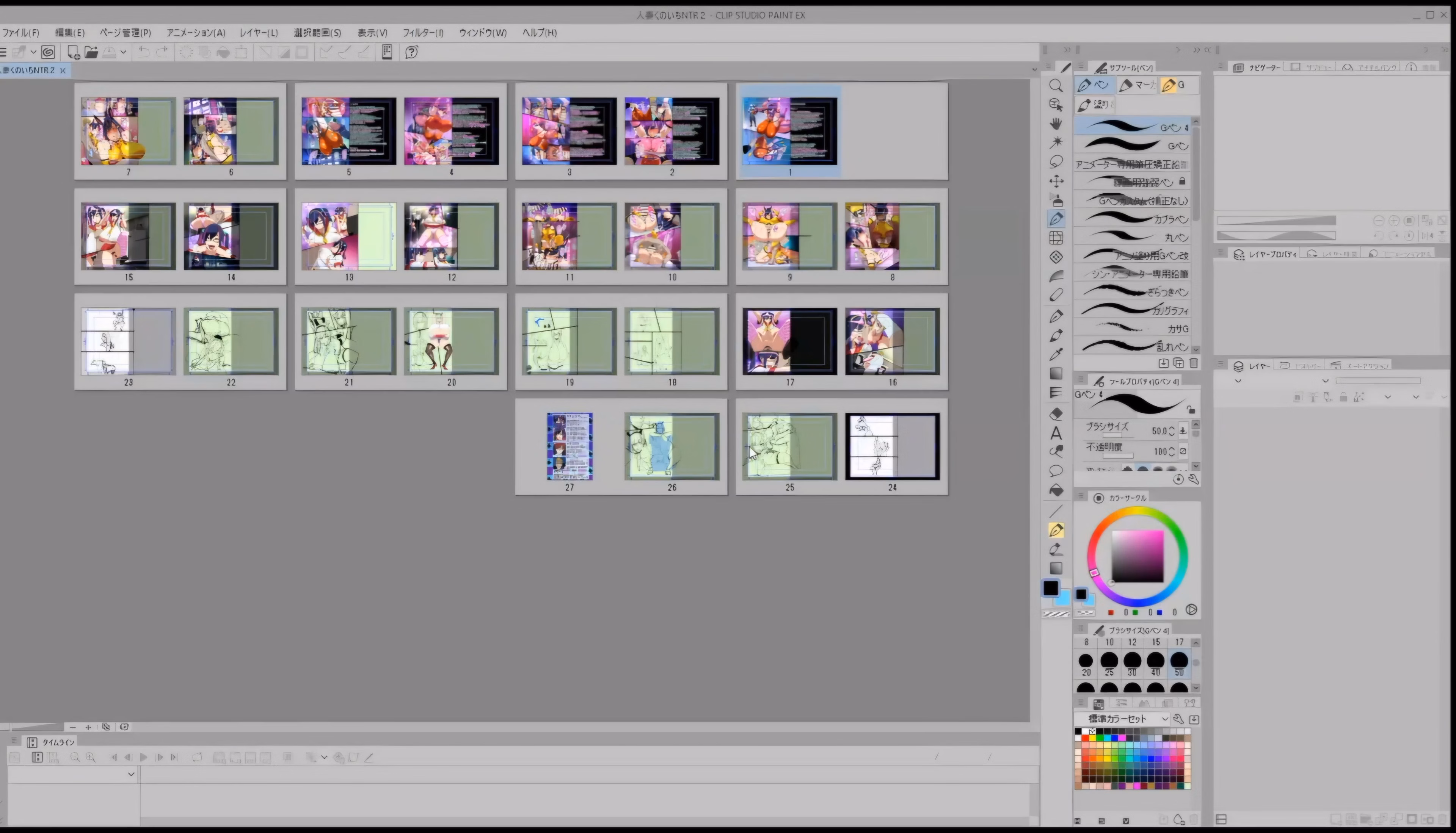Click the help question mark icon
Viewport: 1456px width, 833px height.
[411, 53]
